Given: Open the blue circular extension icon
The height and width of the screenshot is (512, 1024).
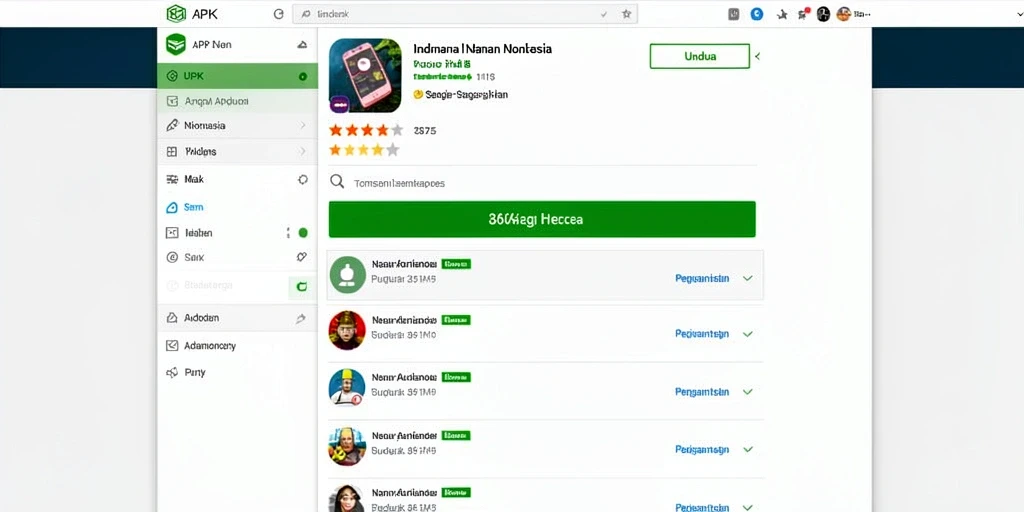Looking at the screenshot, I should (757, 14).
